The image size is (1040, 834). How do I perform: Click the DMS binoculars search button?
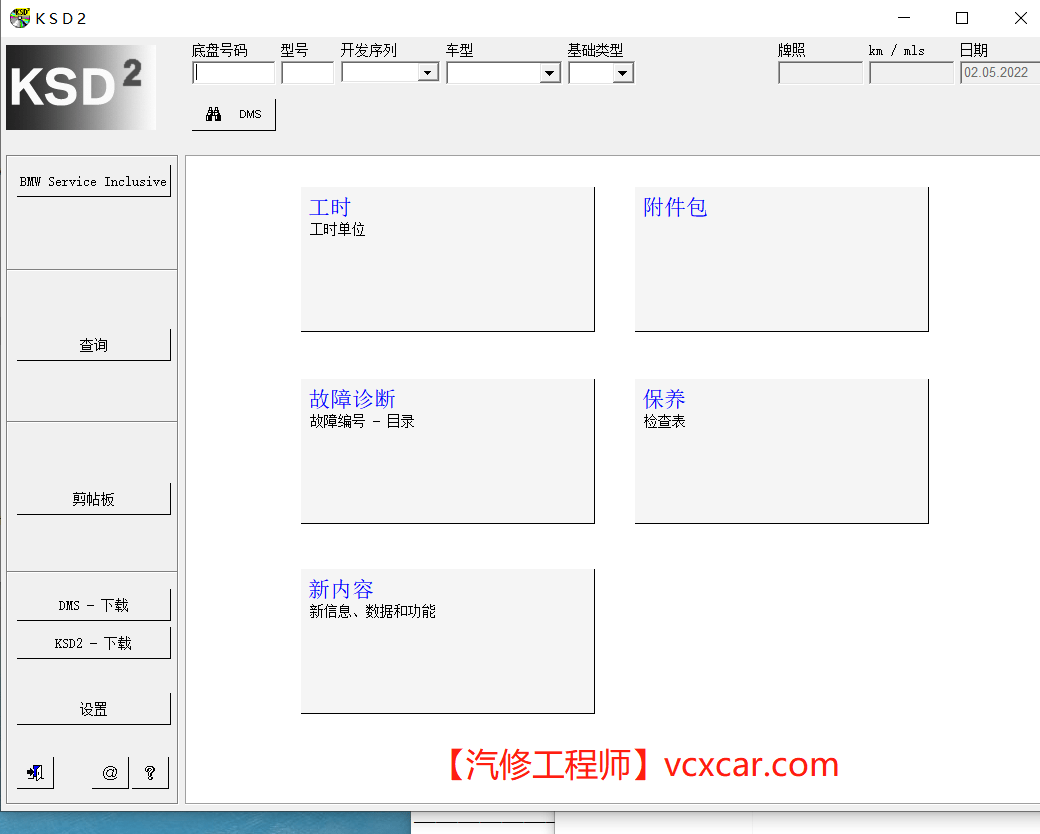coord(233,114)
